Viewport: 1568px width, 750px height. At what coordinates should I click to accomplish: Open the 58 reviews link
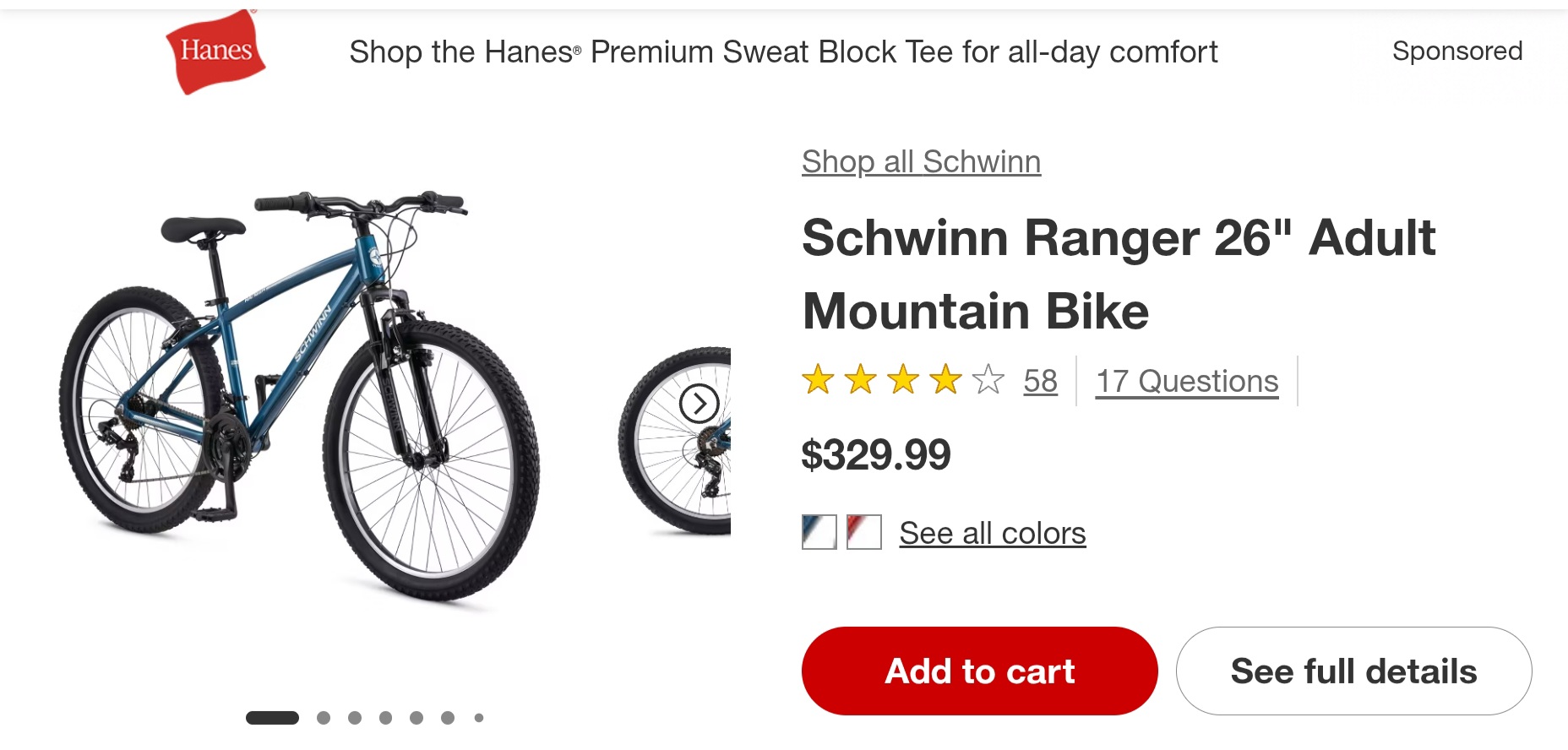1040,381
